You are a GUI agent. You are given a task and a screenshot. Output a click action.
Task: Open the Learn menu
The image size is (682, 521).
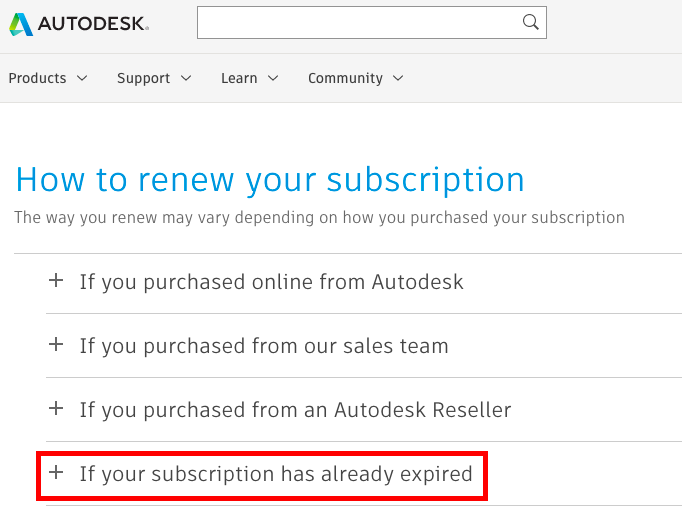point(239,78)
